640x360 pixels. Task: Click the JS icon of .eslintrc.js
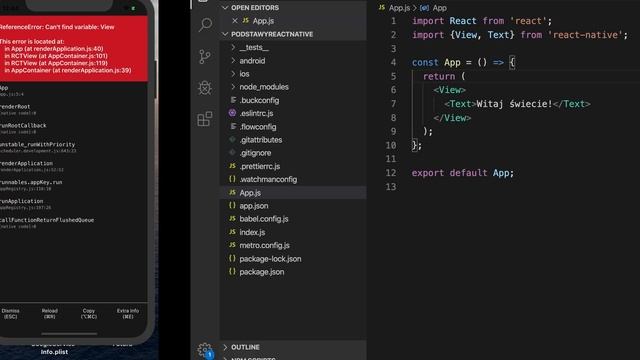click(232, 113)
